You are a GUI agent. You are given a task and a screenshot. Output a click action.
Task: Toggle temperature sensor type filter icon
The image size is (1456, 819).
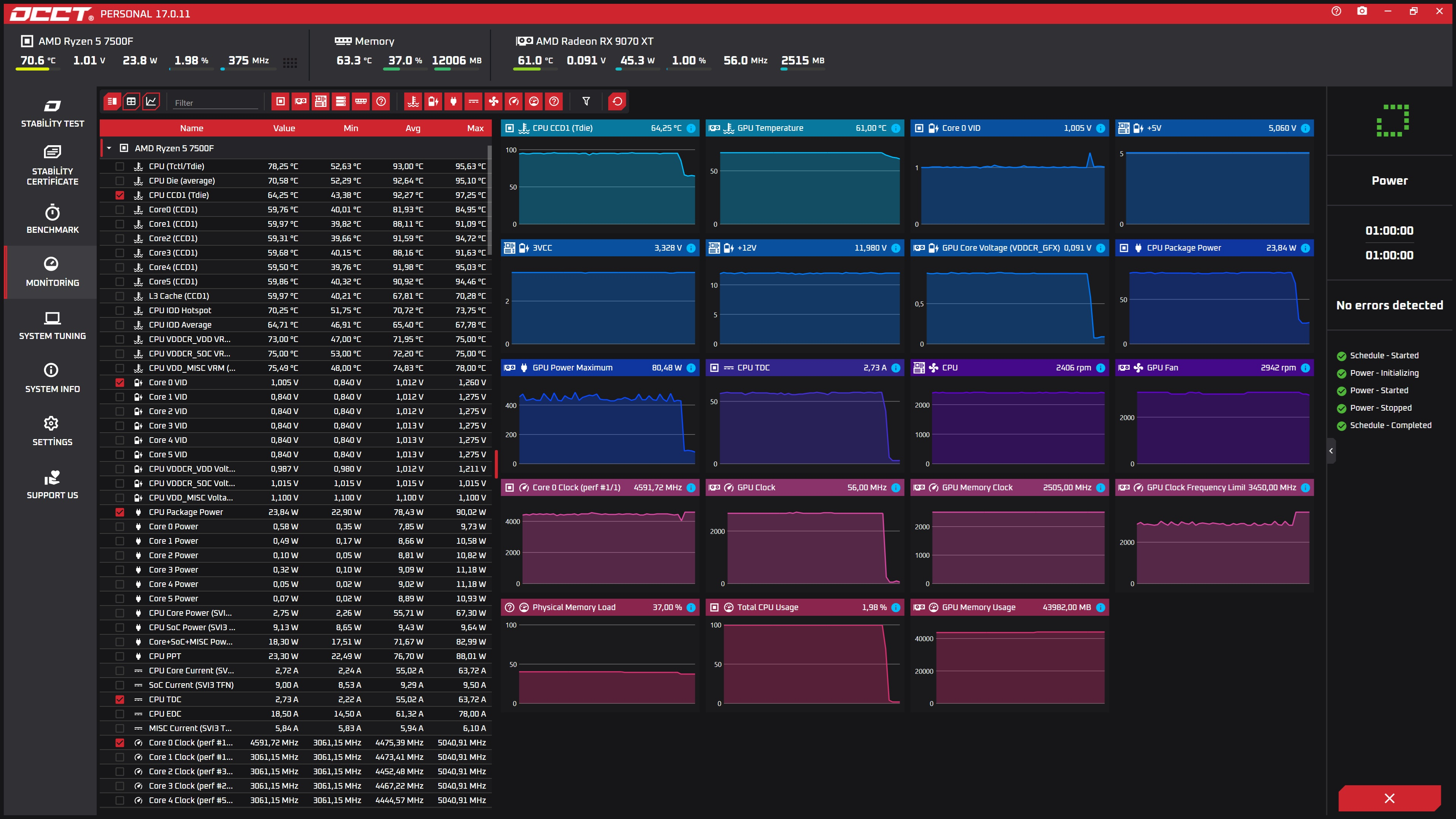(413, 102)
